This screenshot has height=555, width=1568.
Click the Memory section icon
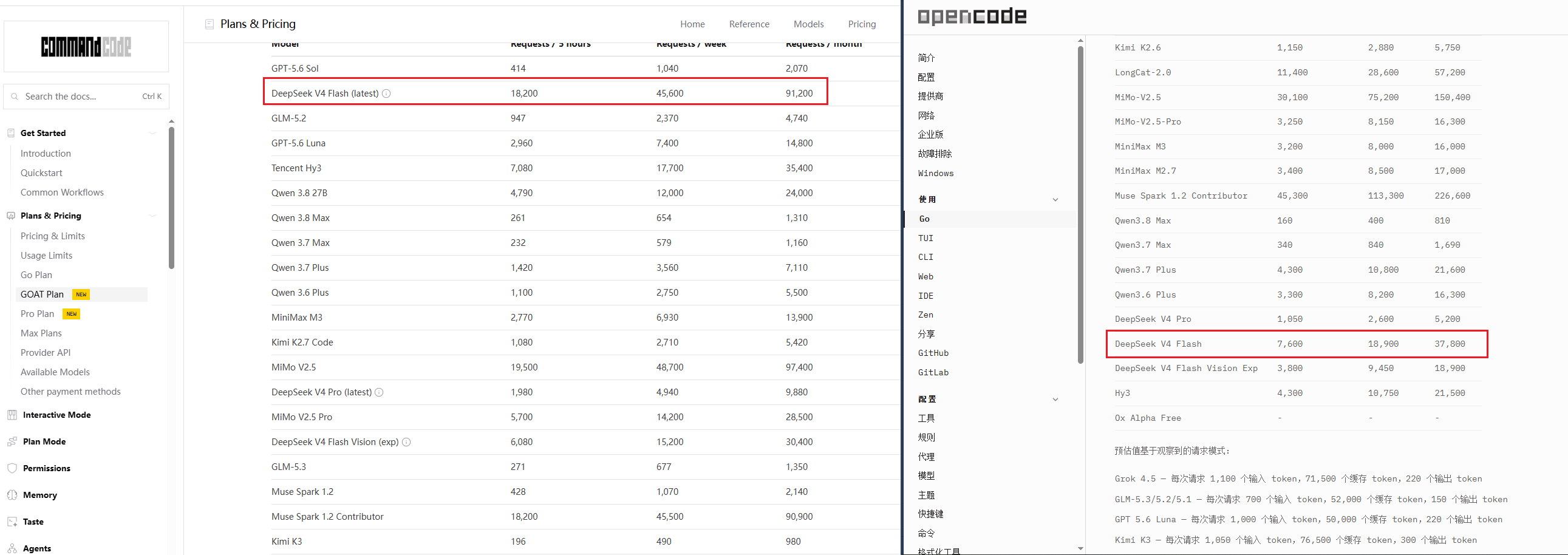point(12,495)
